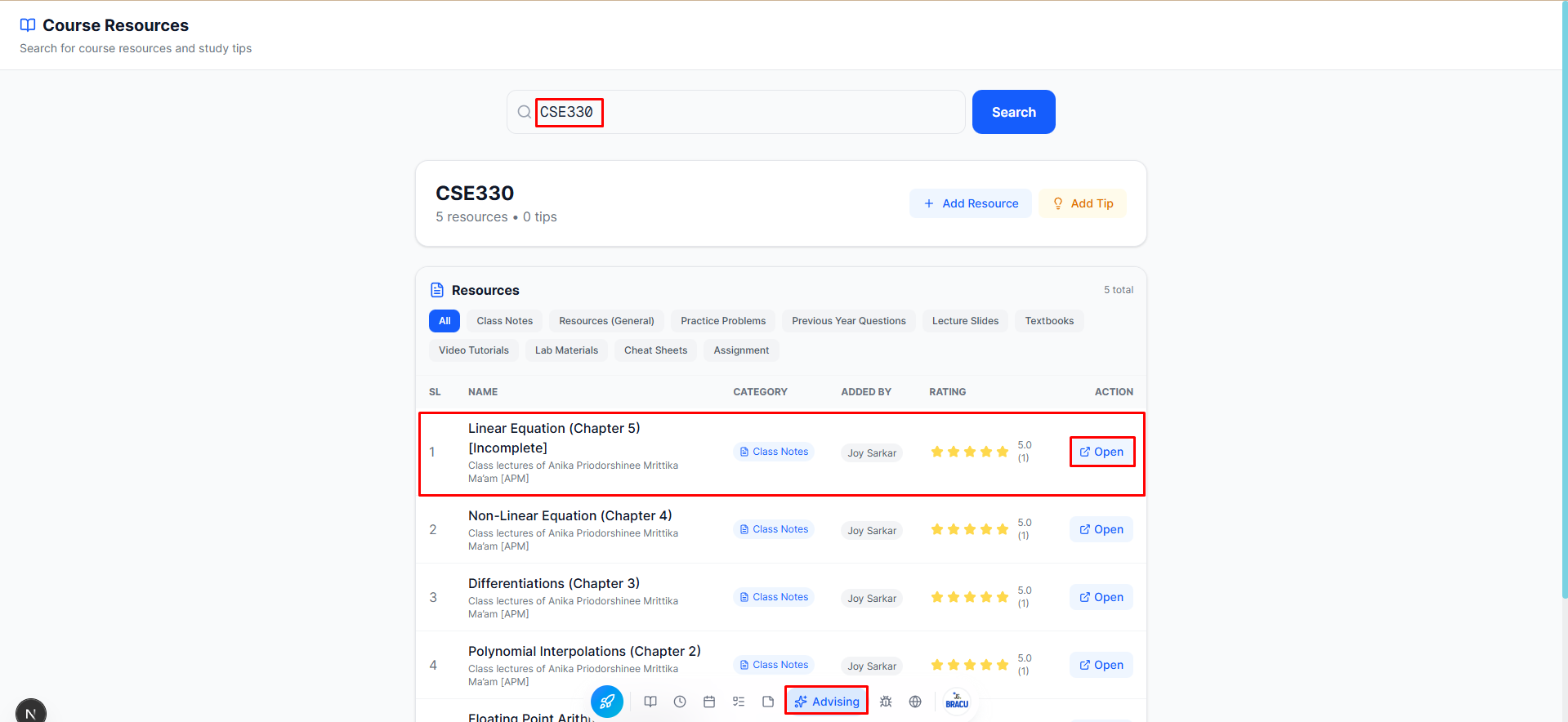Click the Resources section document icon

(x=437, y=290)
